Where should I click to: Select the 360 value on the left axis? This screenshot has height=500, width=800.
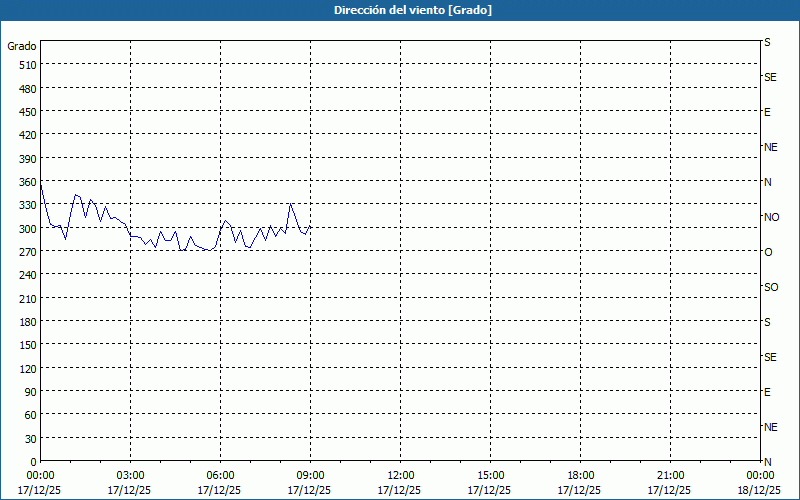click(27, 181)
